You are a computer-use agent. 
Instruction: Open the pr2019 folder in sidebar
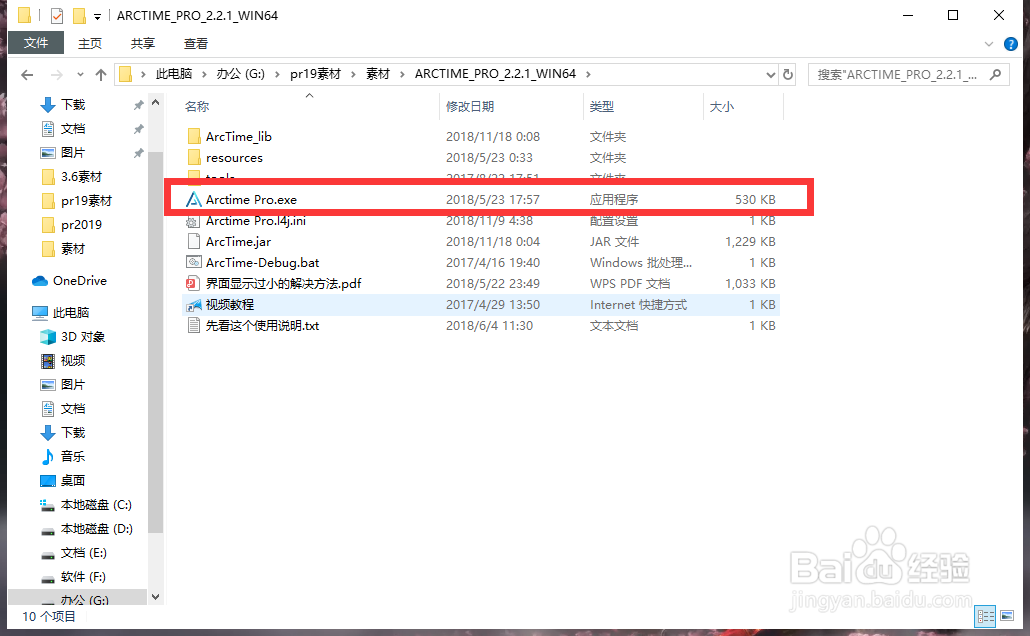(x=81, y=225)
